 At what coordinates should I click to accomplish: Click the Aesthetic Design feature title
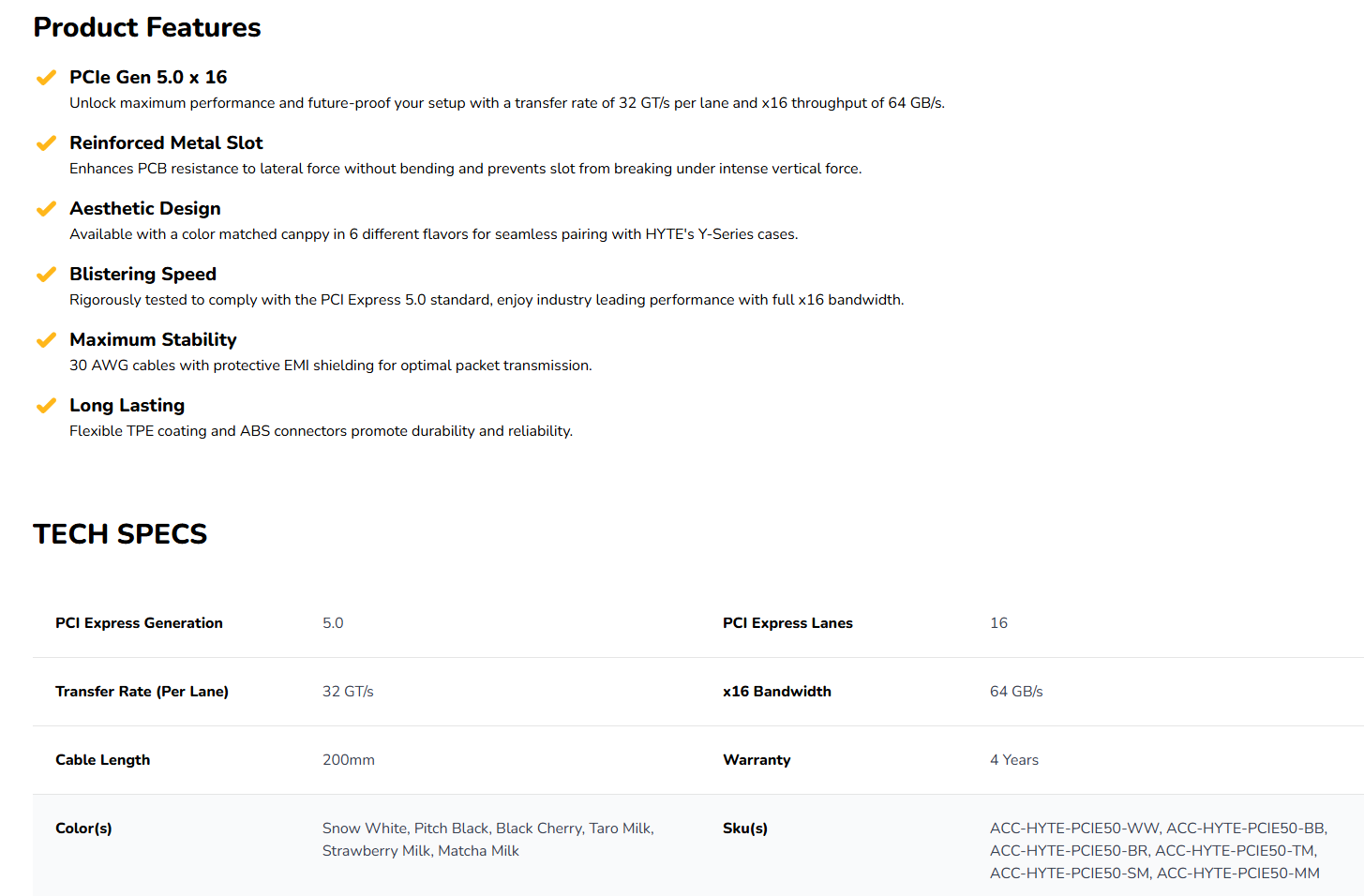coord(145,209)
